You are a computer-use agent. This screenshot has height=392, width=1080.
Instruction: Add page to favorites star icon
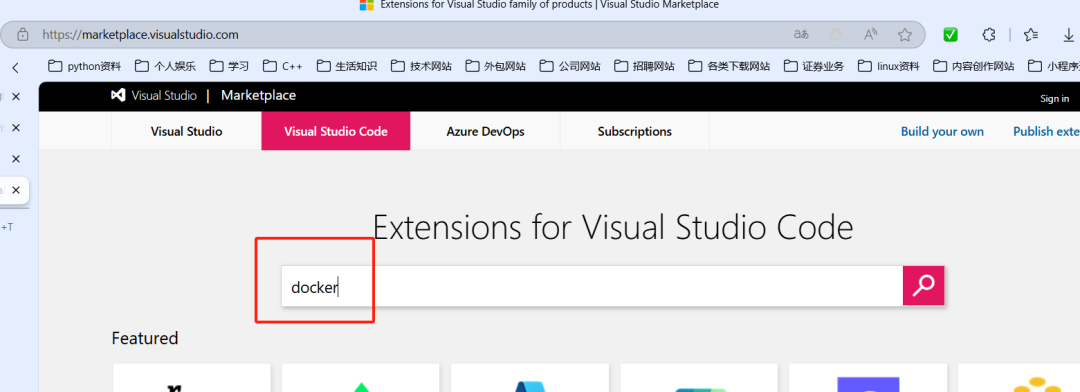pyautogui.click(x=904, y=34)
